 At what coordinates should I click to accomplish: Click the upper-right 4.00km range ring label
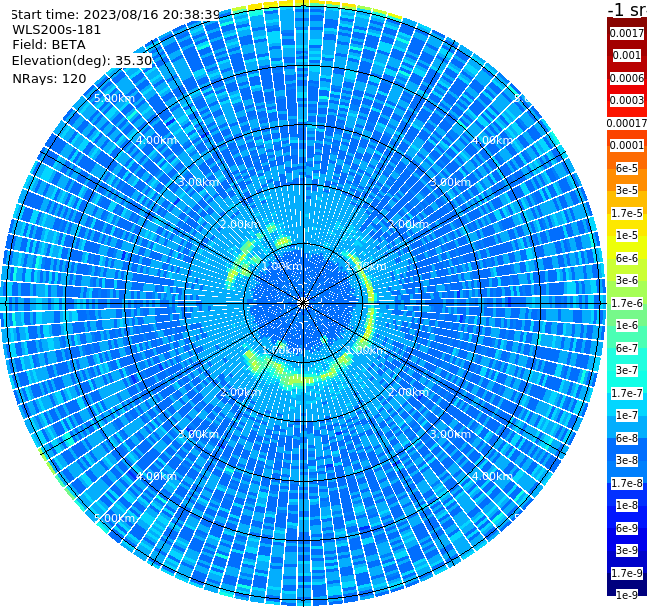tap(492, 140)
